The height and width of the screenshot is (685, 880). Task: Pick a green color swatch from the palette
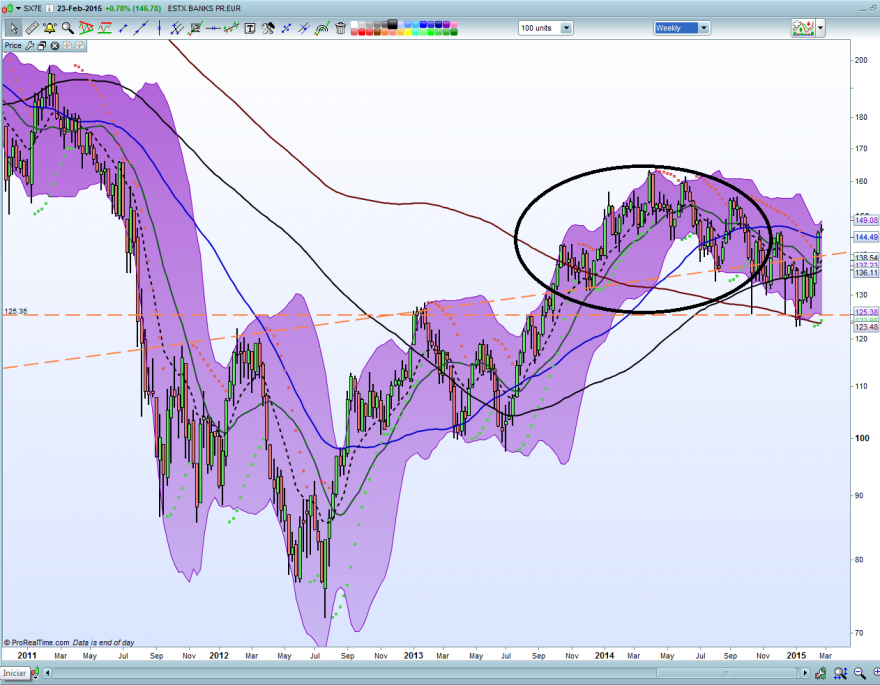point(430,32)
